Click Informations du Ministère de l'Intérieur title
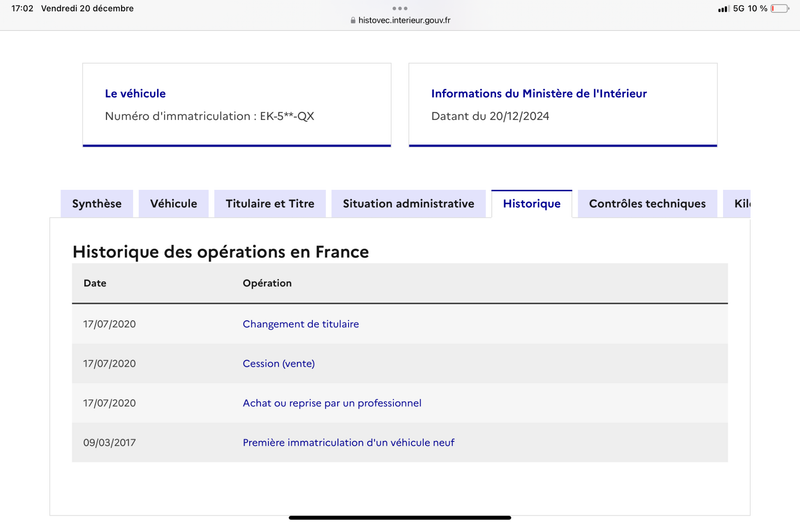The image size is (800, 525). coord(539,93)
